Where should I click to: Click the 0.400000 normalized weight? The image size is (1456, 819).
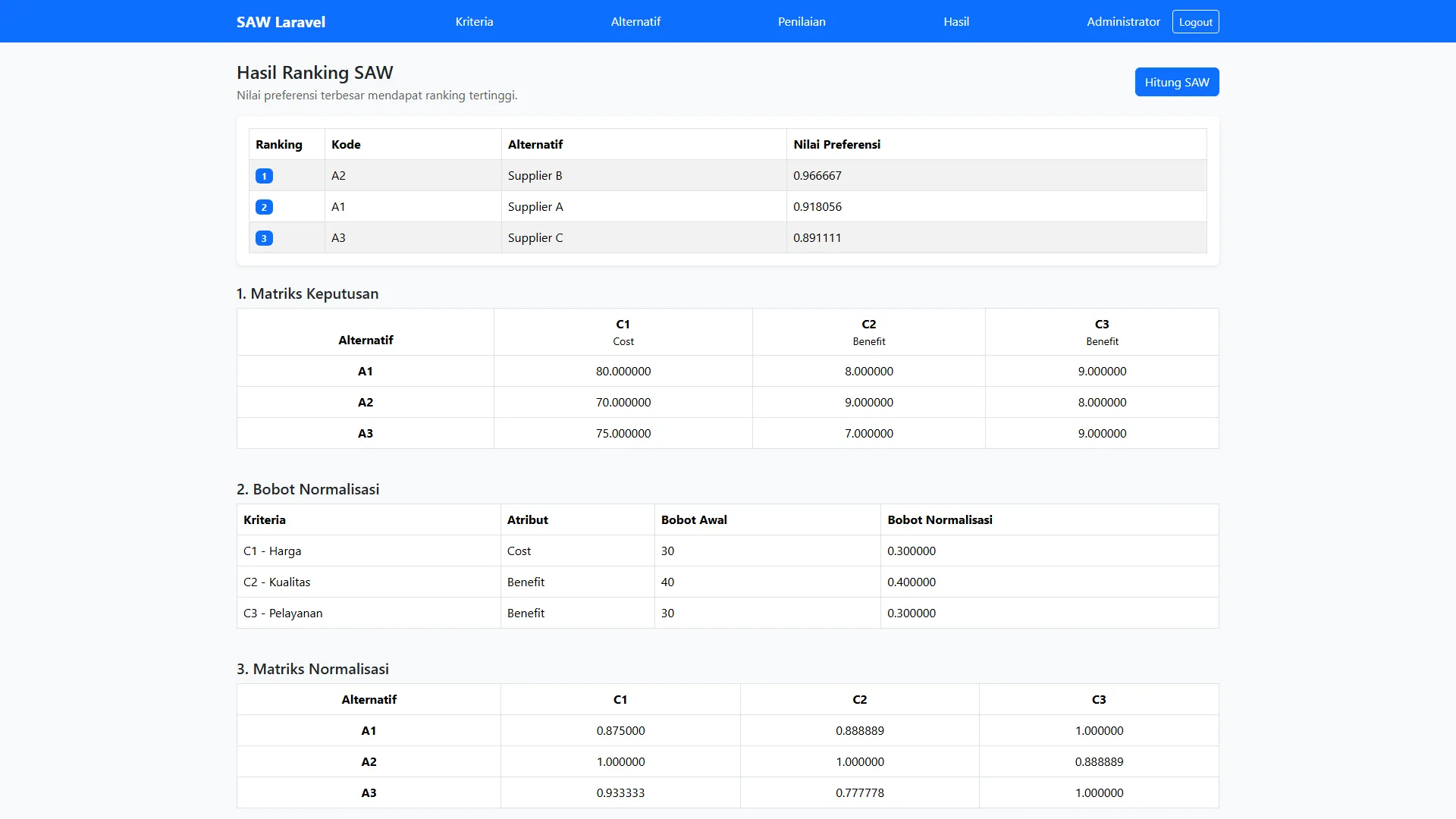(912, 582)
